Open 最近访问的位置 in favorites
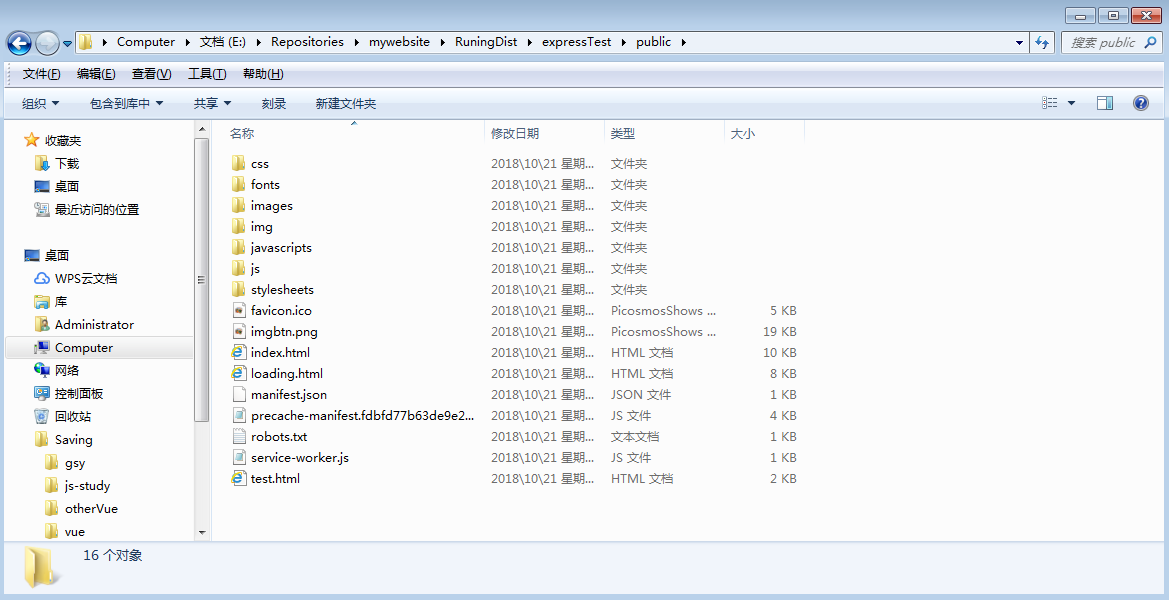 [x=97, y=209]
